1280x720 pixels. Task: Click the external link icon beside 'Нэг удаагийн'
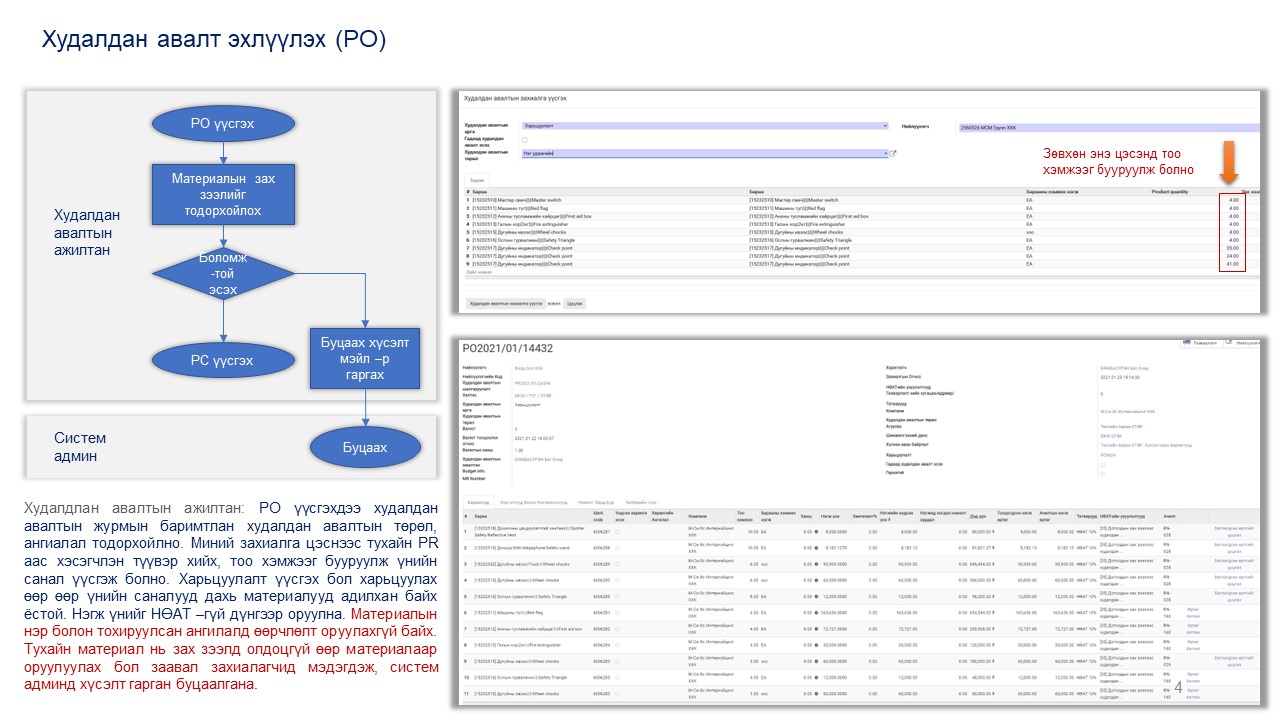[893, 153]
